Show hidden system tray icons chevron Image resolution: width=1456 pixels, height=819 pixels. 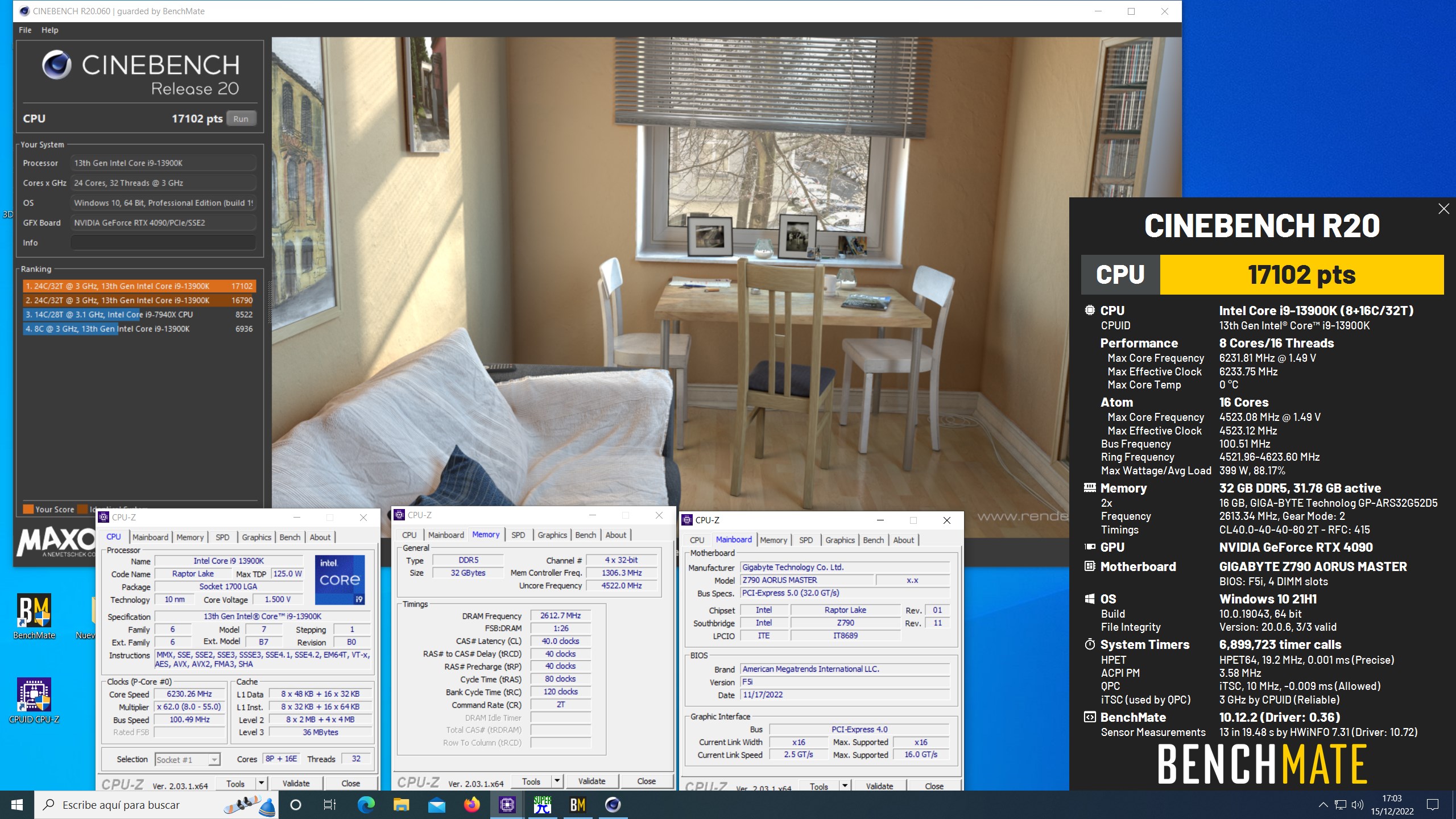click(1323, 805)
